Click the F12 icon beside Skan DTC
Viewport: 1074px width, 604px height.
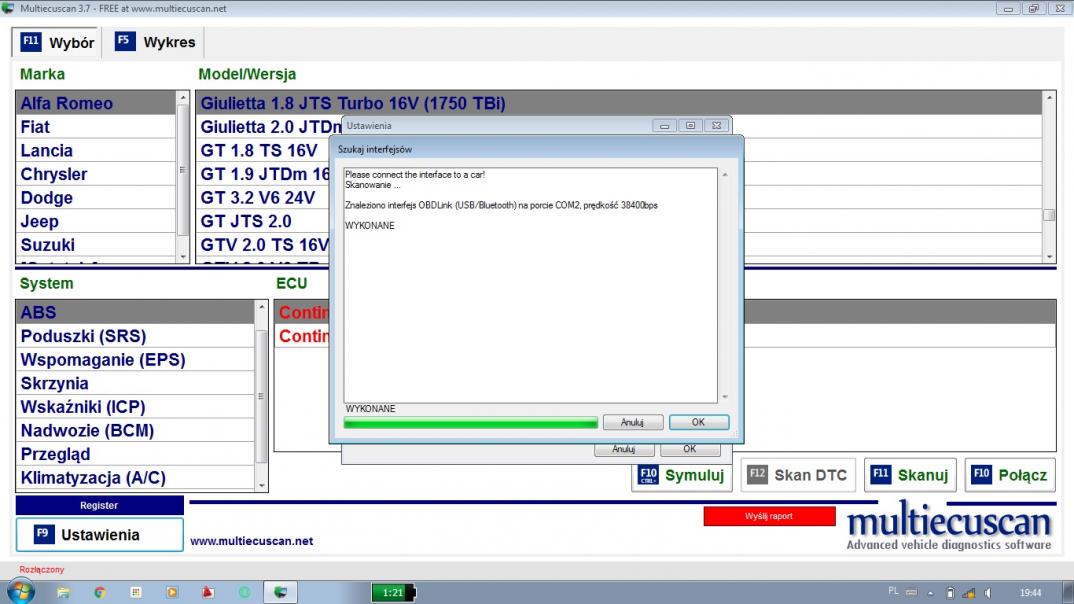tap(757, 475)
